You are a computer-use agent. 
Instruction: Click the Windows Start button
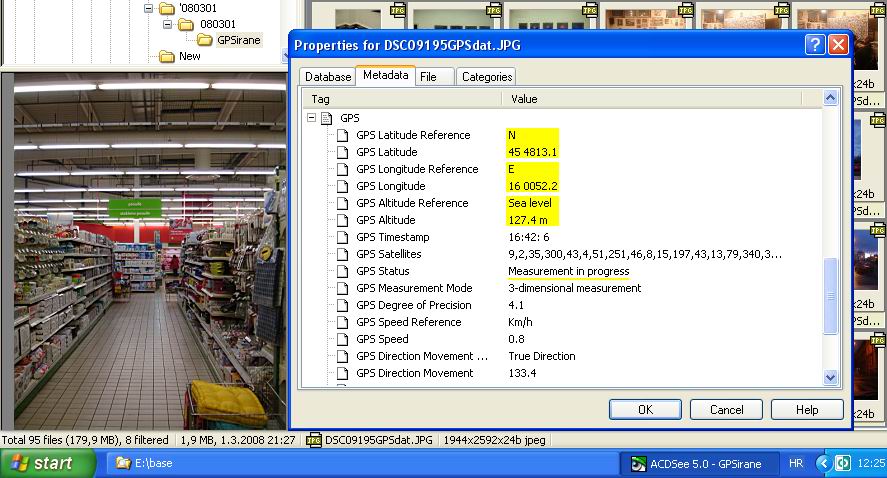[x=48, y=463]
